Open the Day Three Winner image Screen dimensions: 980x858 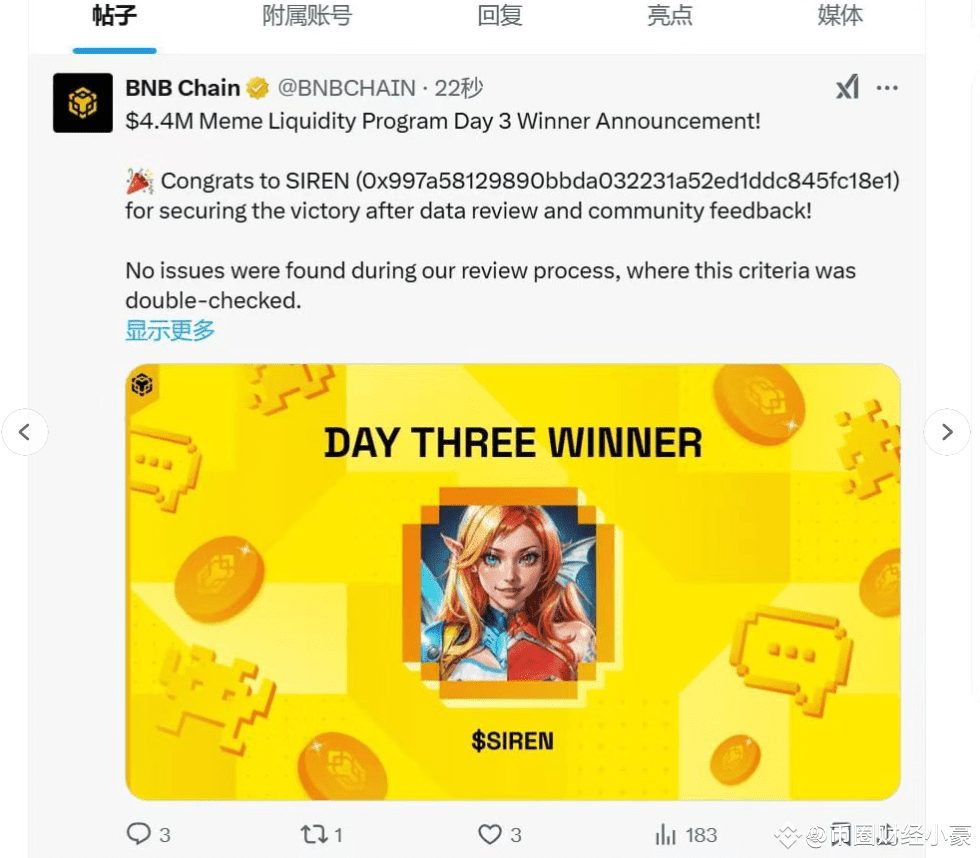tap(512, 582)
